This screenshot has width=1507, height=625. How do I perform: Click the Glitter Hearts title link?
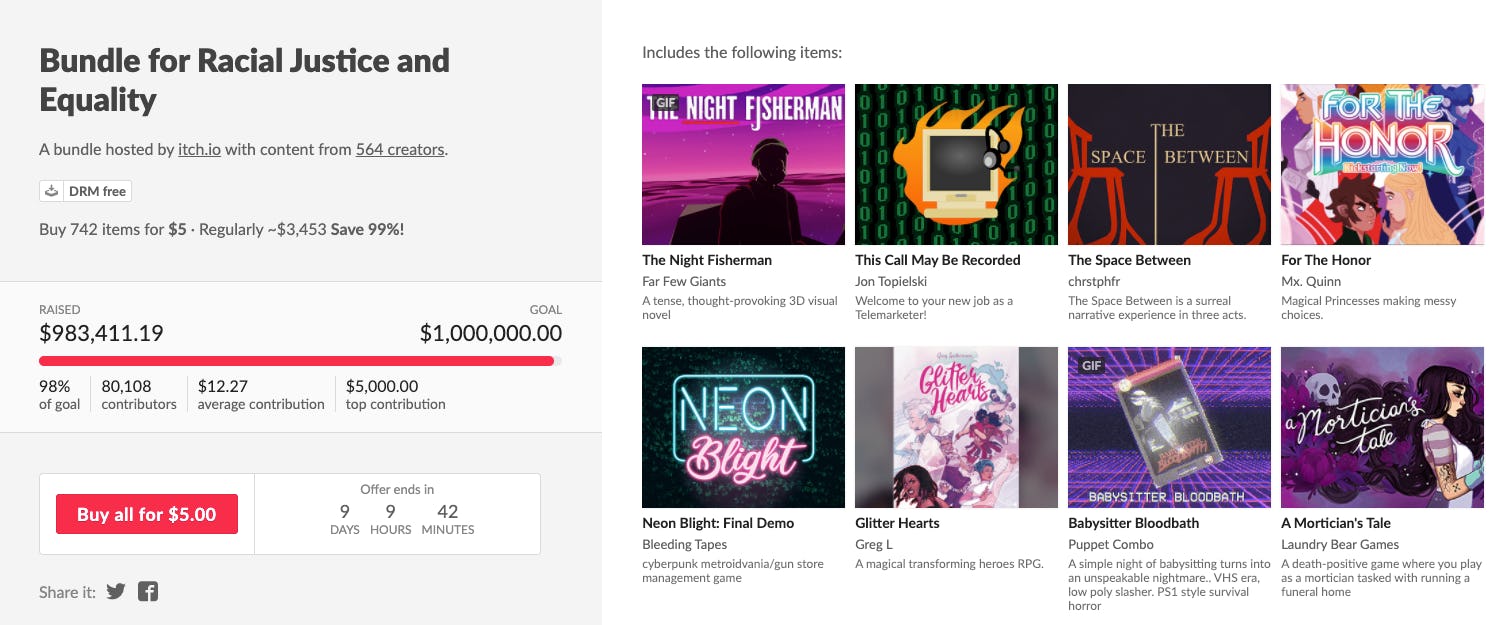tap(897, 523)
